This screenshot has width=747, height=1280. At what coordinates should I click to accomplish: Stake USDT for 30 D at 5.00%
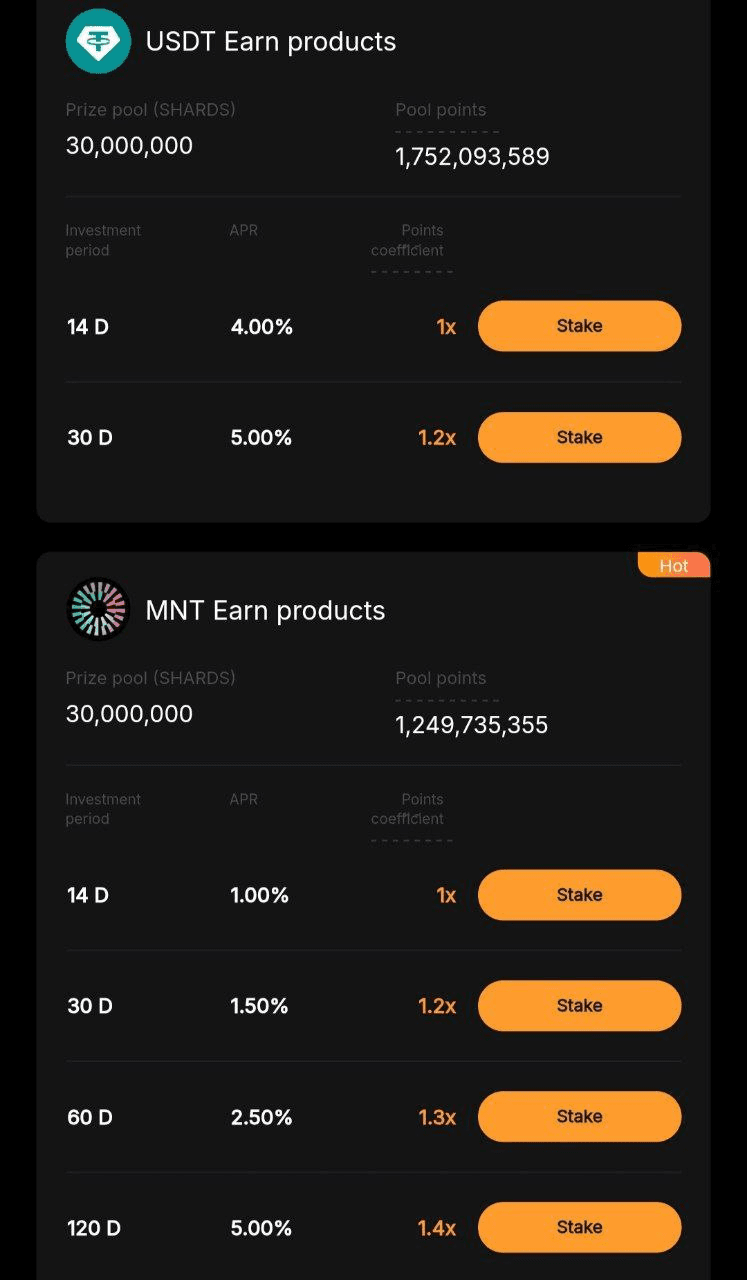[579, 437]
